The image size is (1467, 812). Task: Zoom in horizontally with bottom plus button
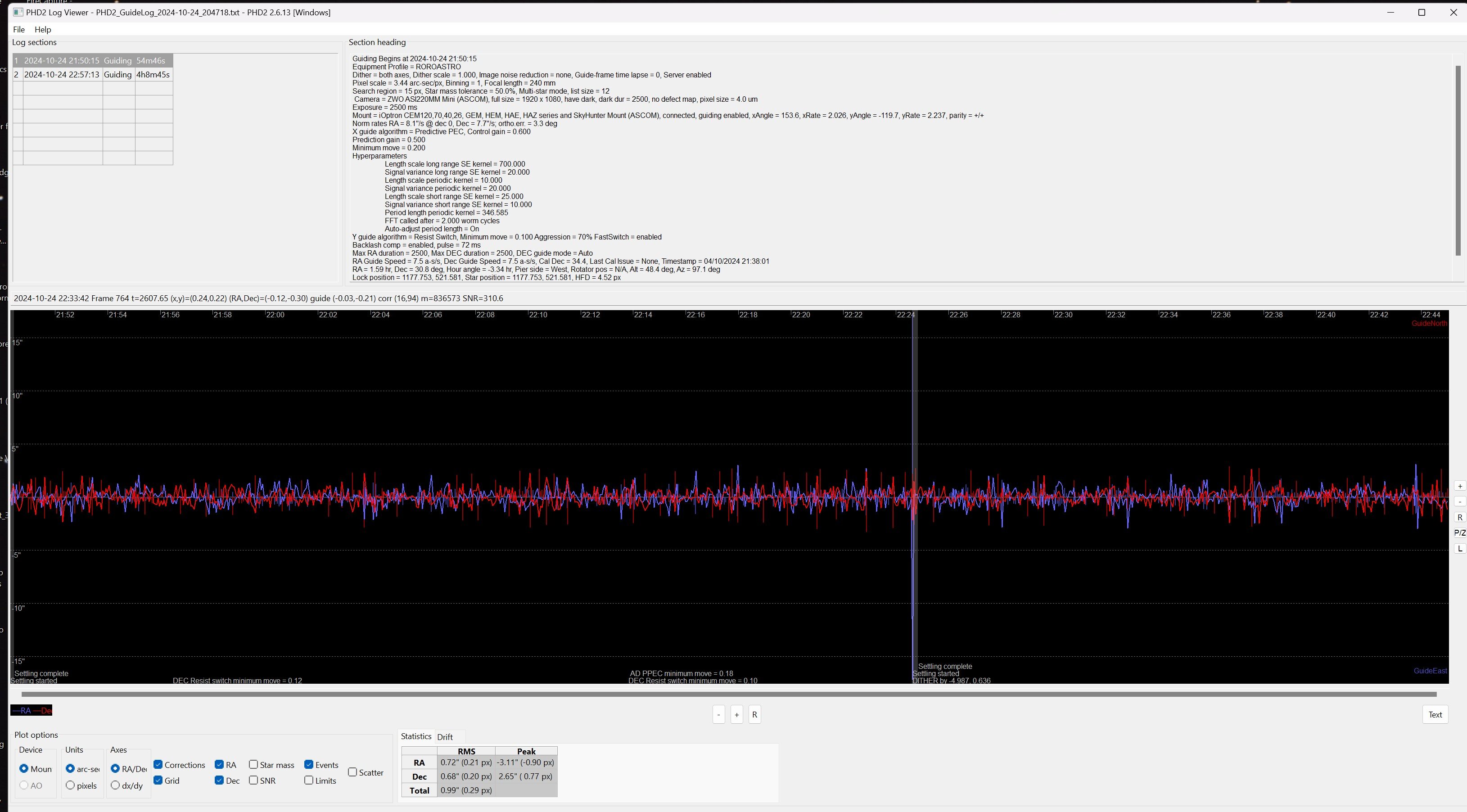pyautogui.click(x=736, y=715)
